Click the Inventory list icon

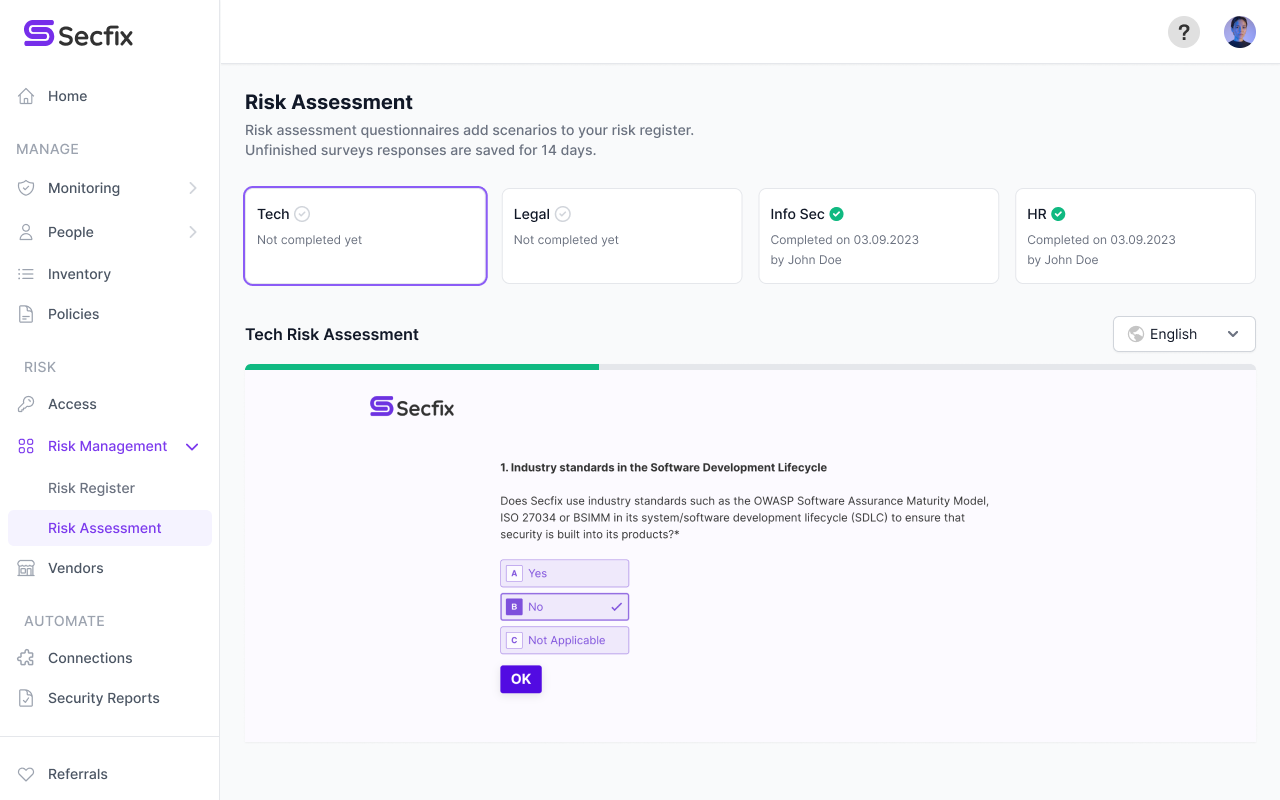pyautogui.click(x=27, y=274)
